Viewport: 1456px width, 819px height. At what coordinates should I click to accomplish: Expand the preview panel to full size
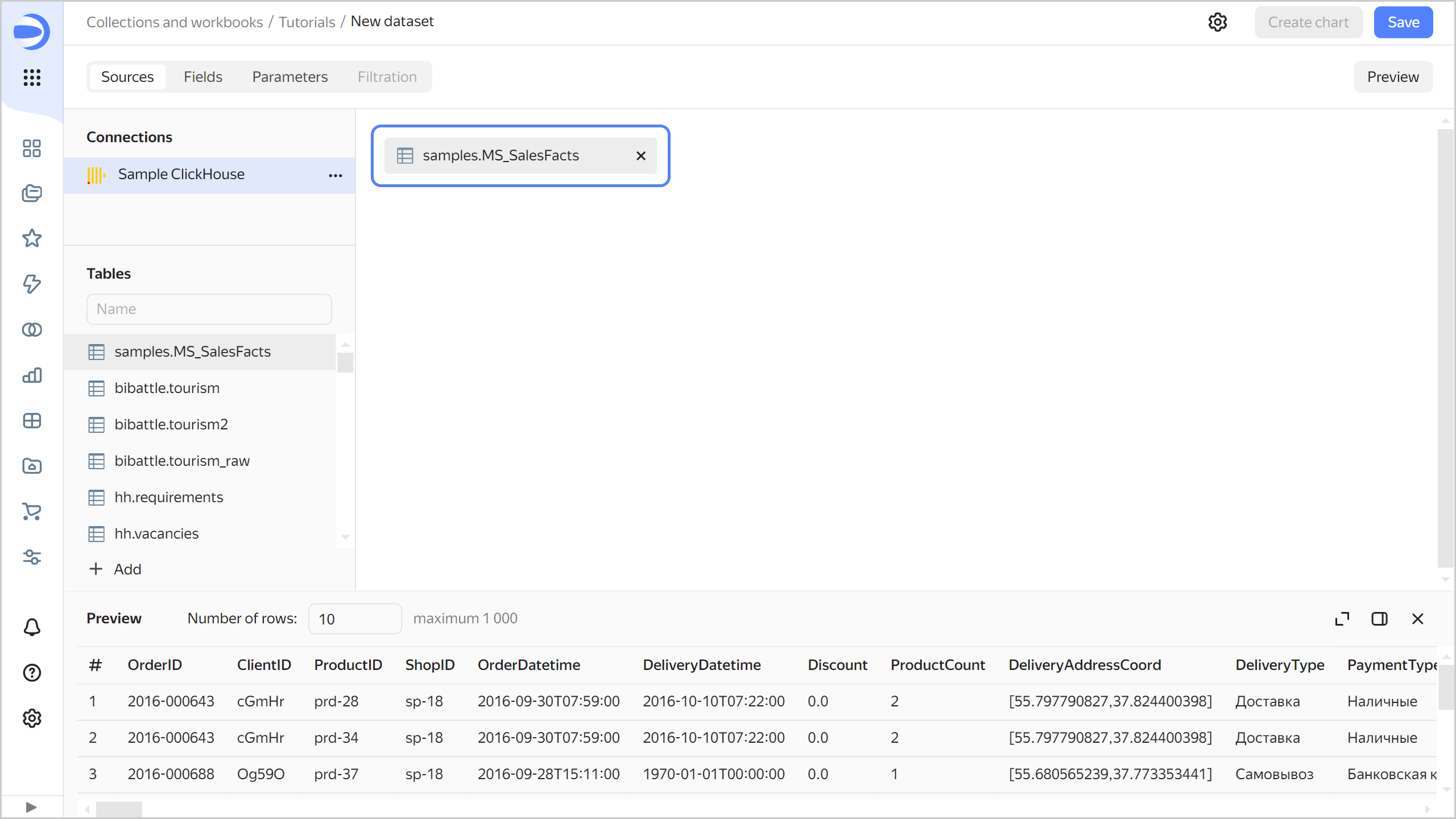pyautogui.click(x=1342, y=619)
